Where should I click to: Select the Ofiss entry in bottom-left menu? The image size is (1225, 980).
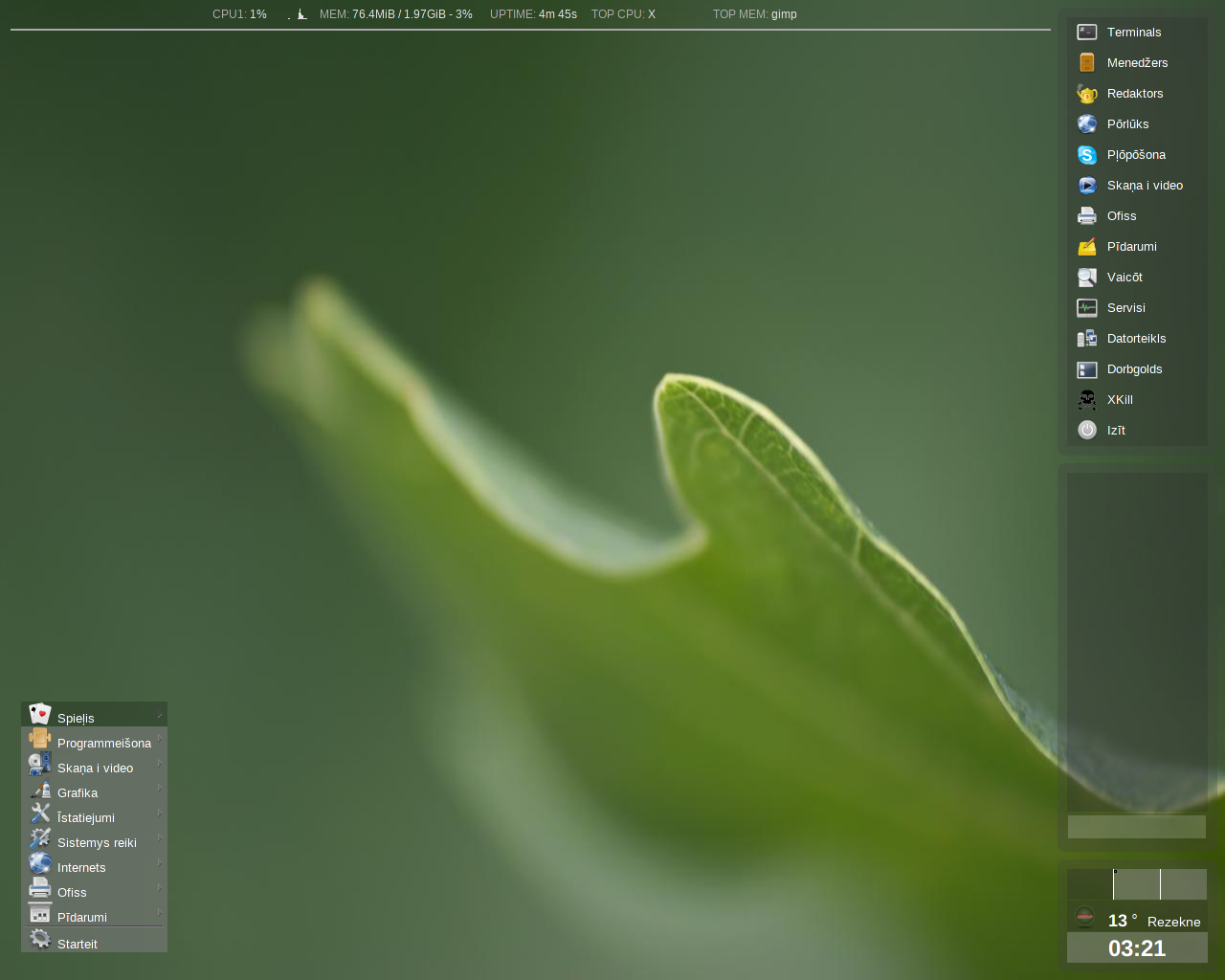click(x=94, y=889)
